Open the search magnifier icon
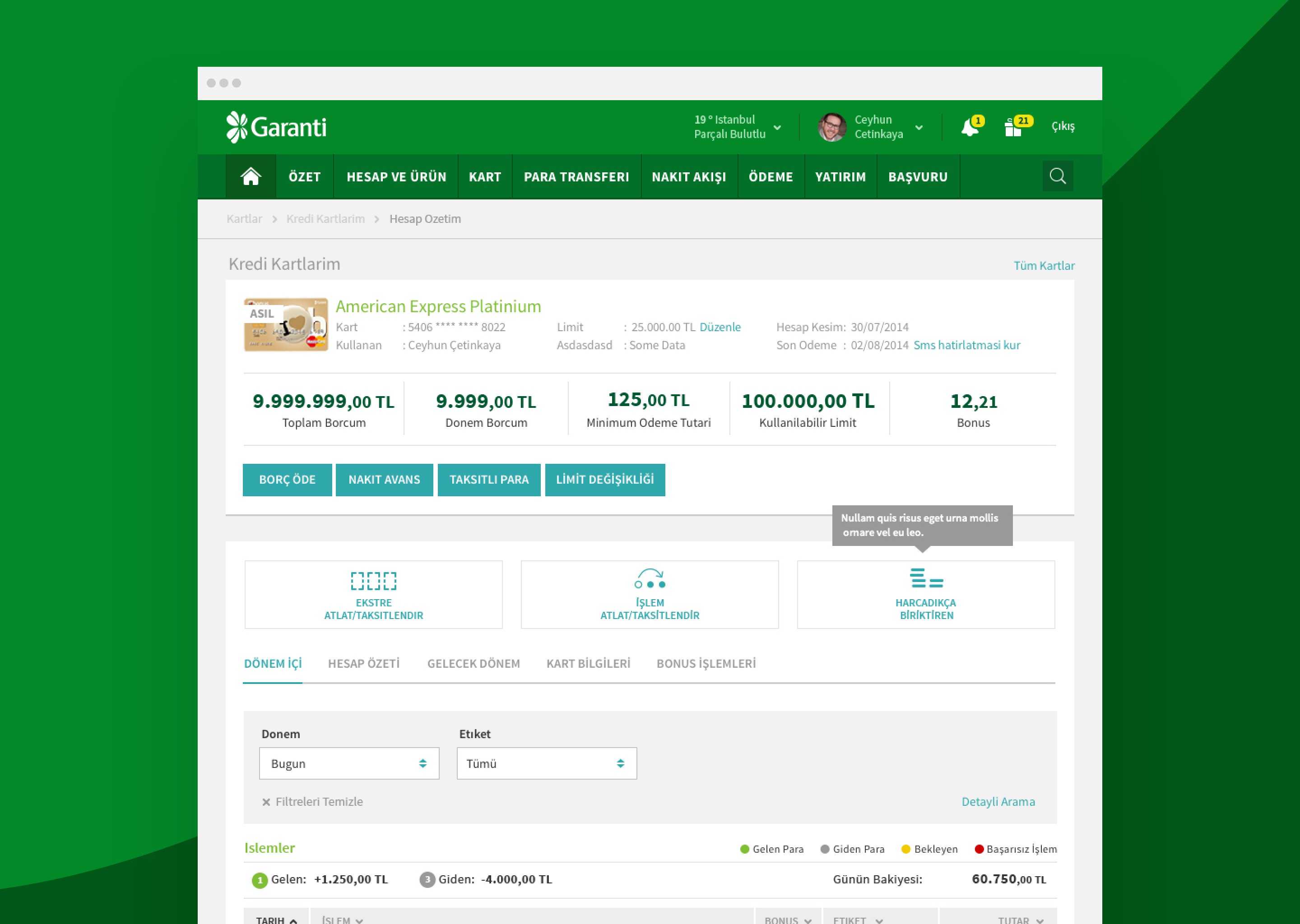This screenshot has width=1300, height=924. point(1058,176)
